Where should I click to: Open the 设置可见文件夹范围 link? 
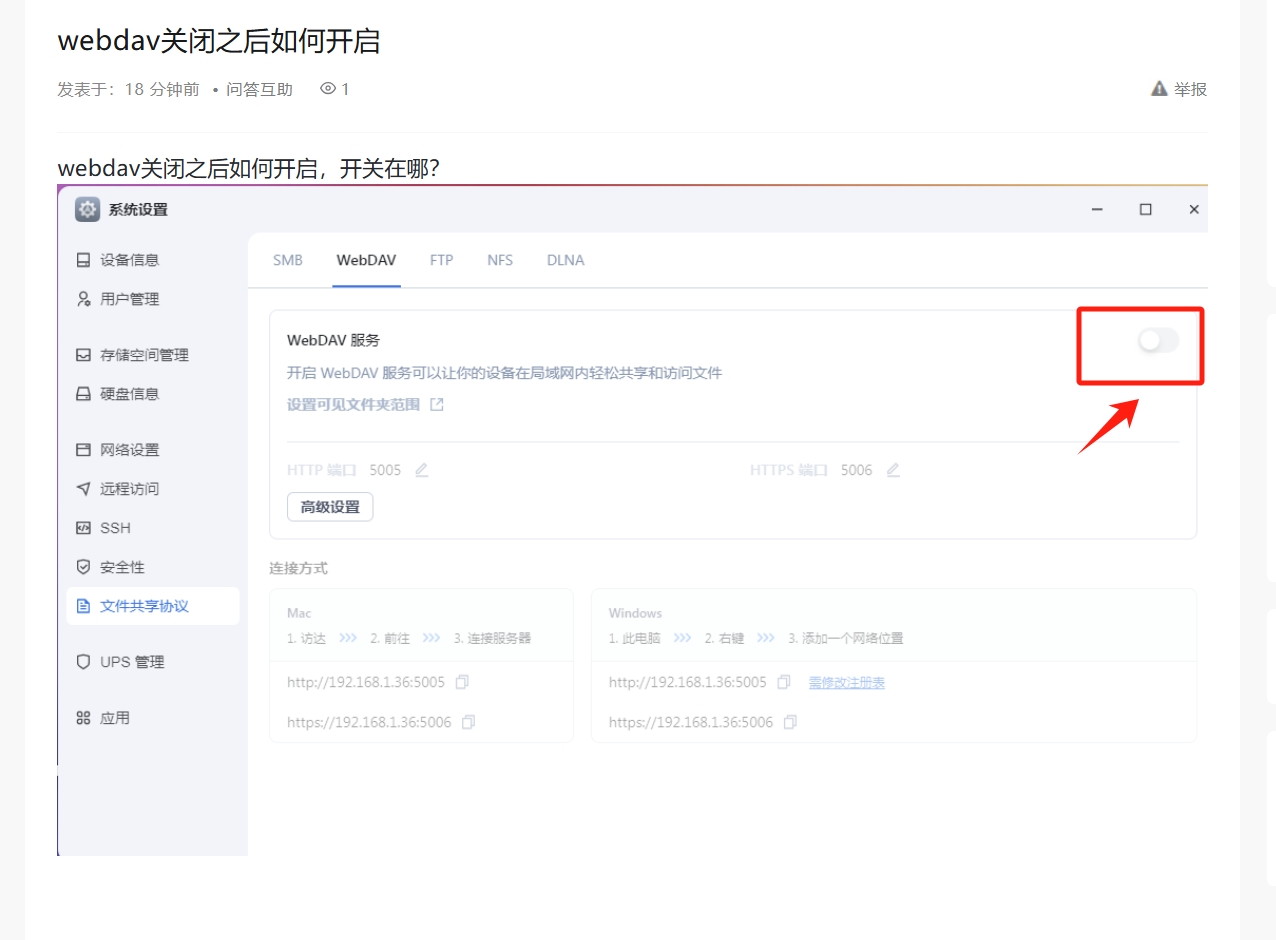(x=353, y=405)
